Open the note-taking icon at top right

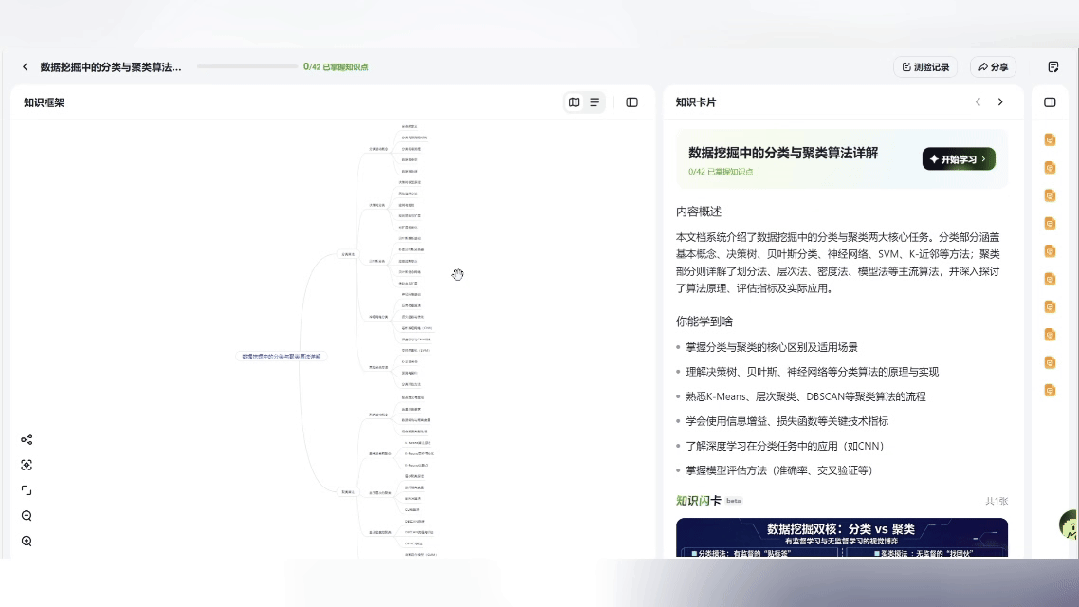click(x=1052, y=65)
